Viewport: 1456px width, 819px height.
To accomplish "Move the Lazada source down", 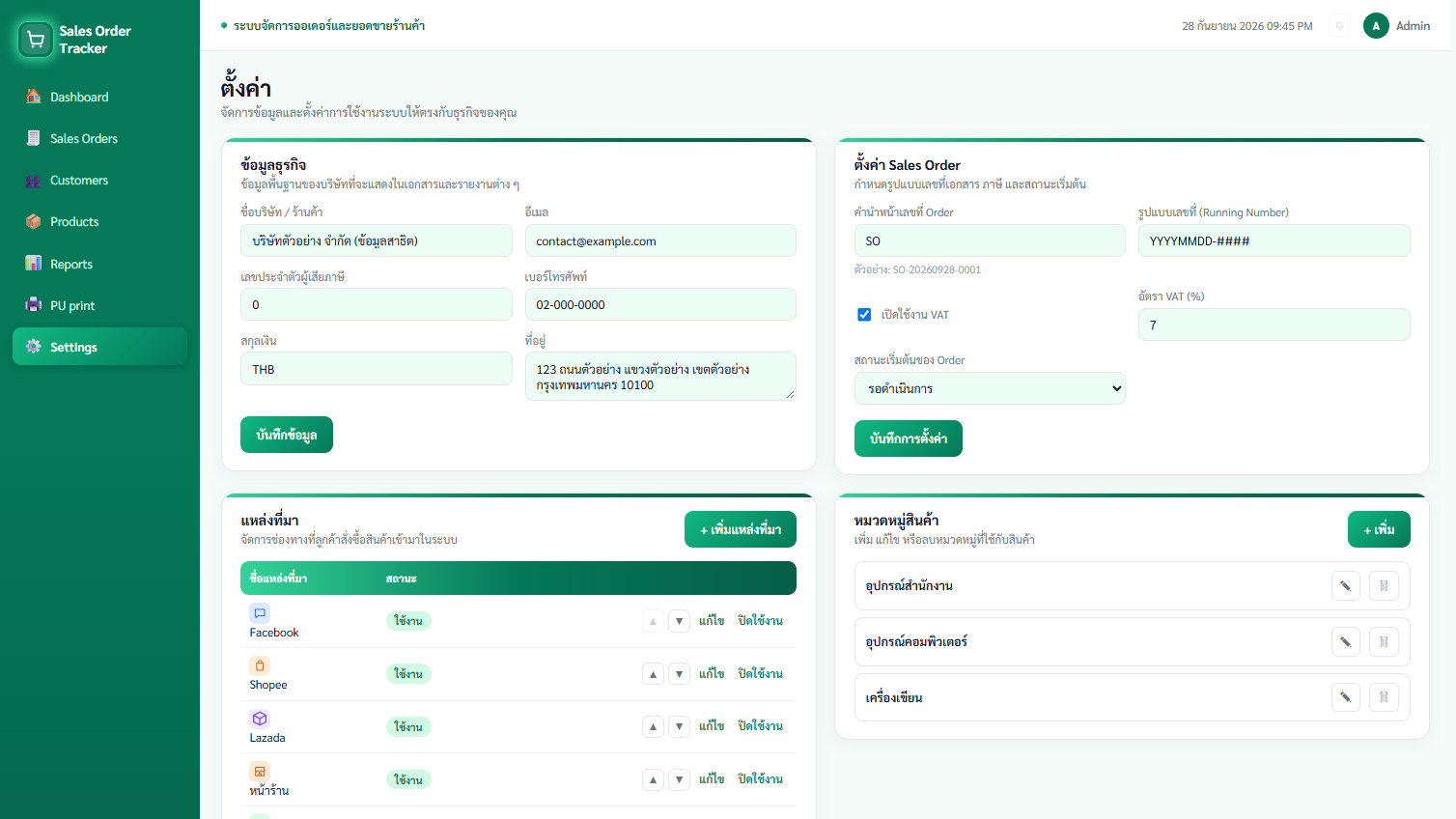I will (x=680, y=726).
